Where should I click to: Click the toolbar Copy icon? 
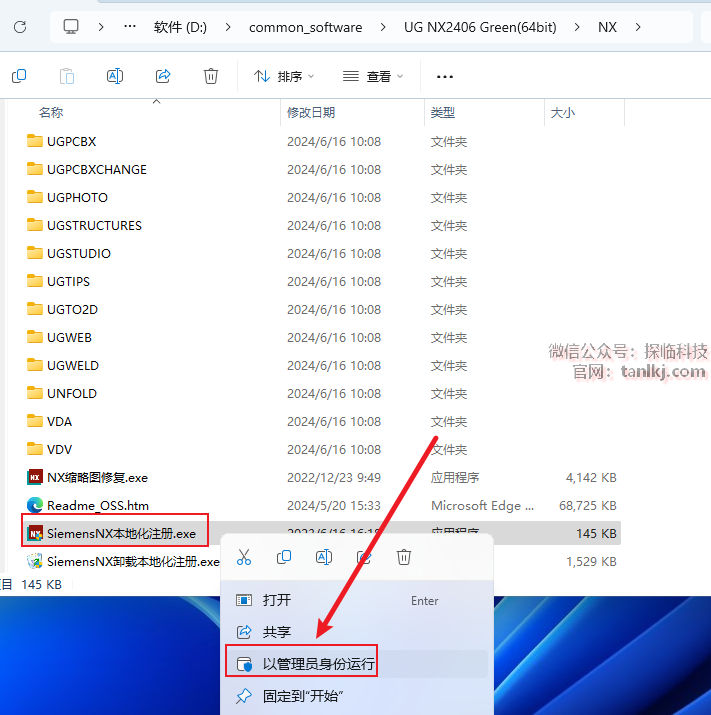(x=19, y=76)
